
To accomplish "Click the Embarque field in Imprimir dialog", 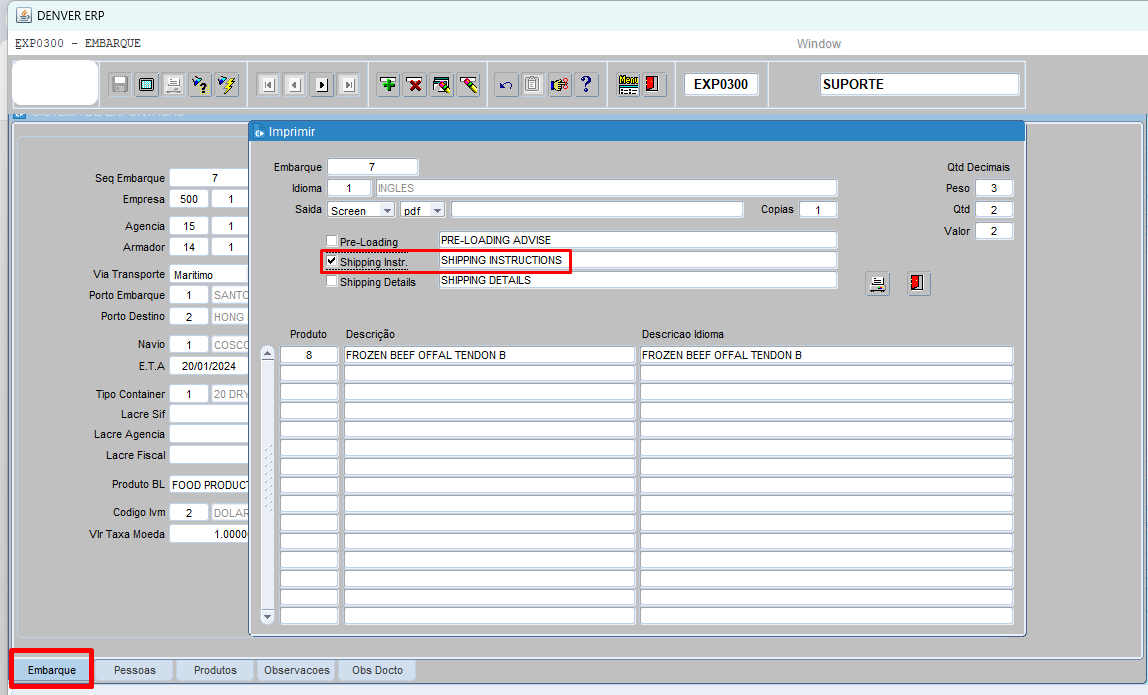I will tap(373, 167).
